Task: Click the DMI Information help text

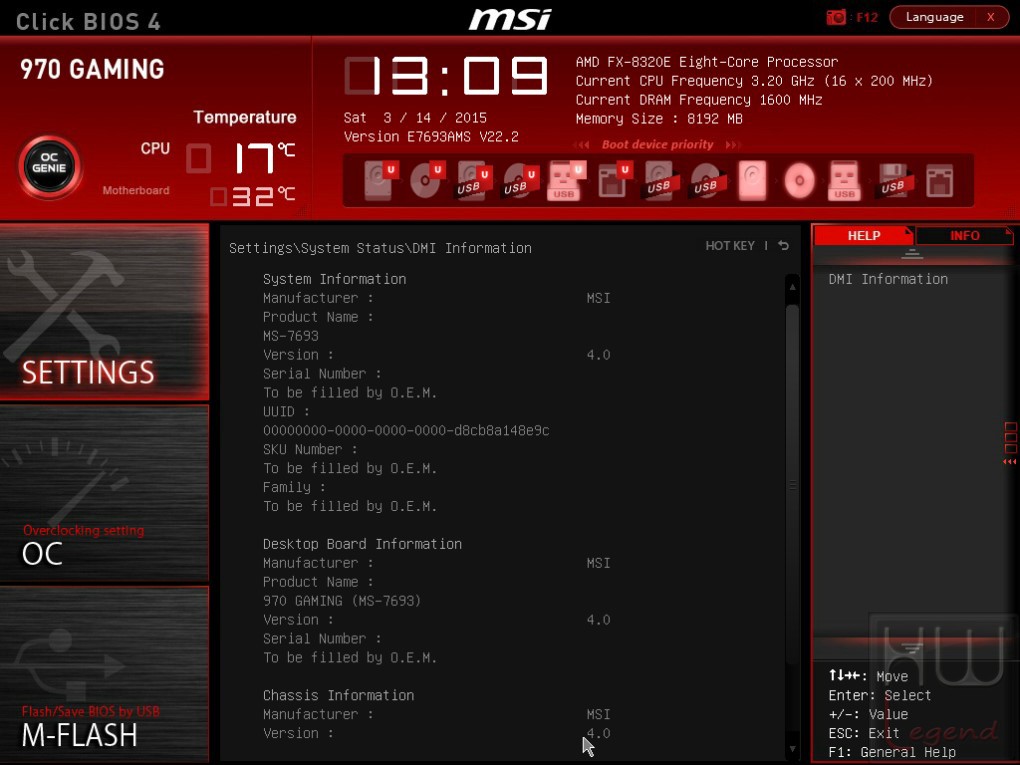Action: pos(888,279)
